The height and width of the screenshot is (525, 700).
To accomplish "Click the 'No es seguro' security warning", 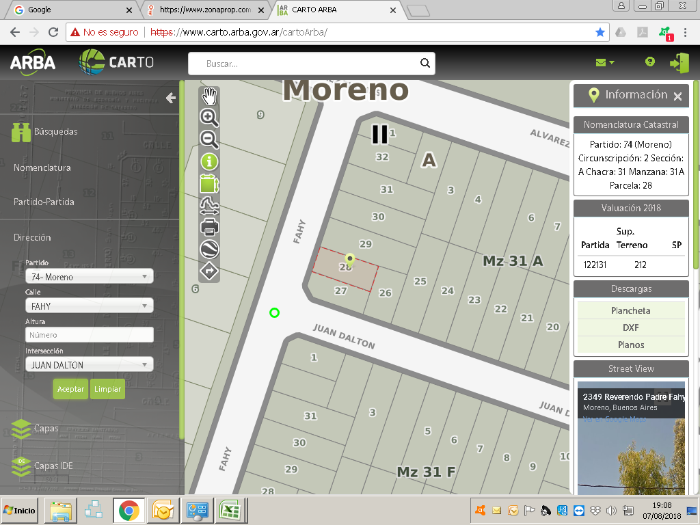I will click(104, 32).
